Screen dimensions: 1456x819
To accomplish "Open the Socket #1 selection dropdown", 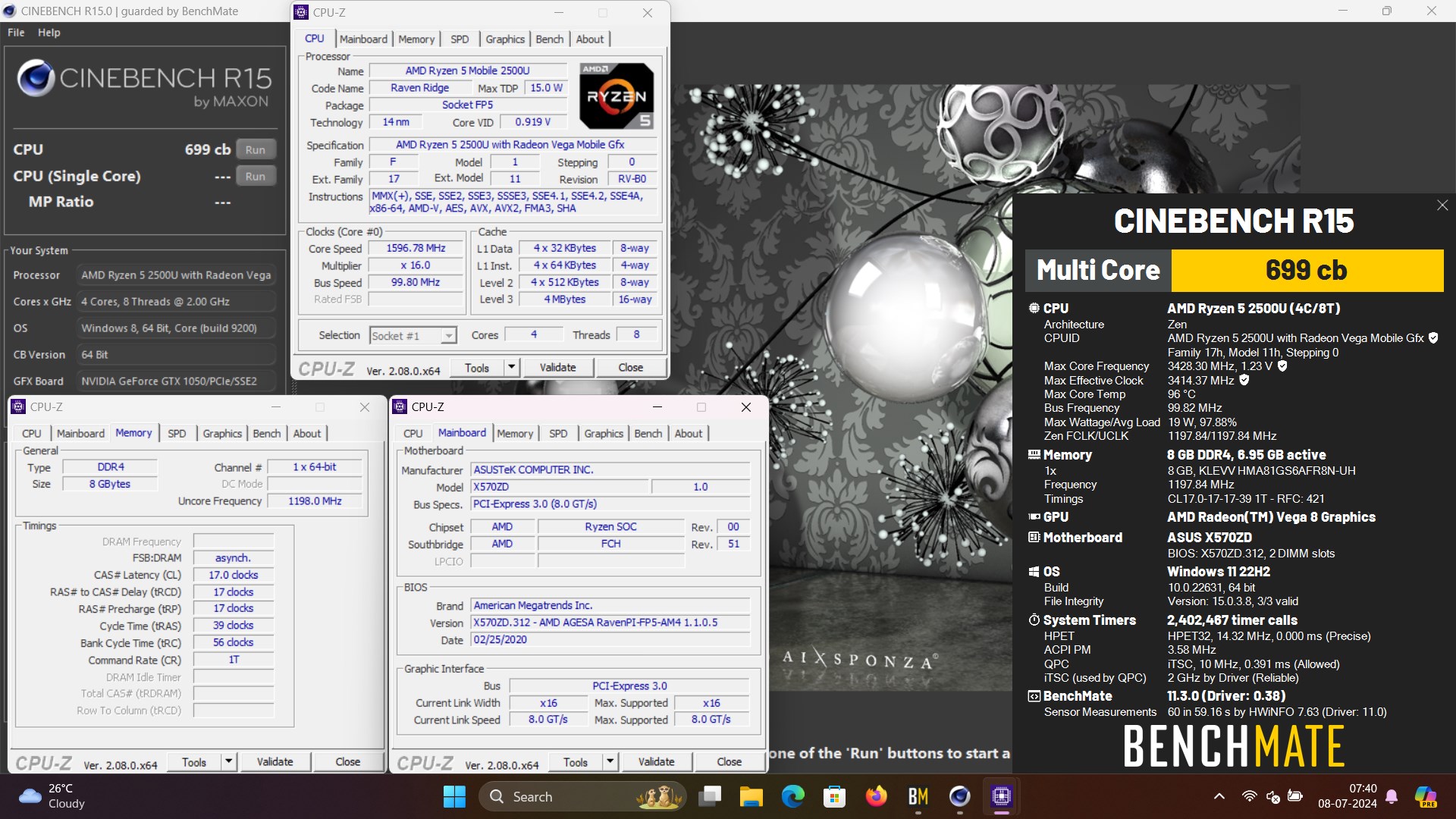I will click(413, 335).
